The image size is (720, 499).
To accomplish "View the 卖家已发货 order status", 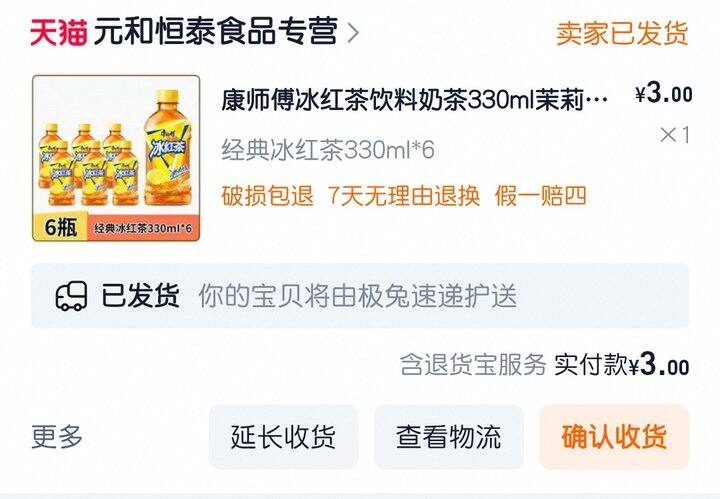I will tap(622, 33).
